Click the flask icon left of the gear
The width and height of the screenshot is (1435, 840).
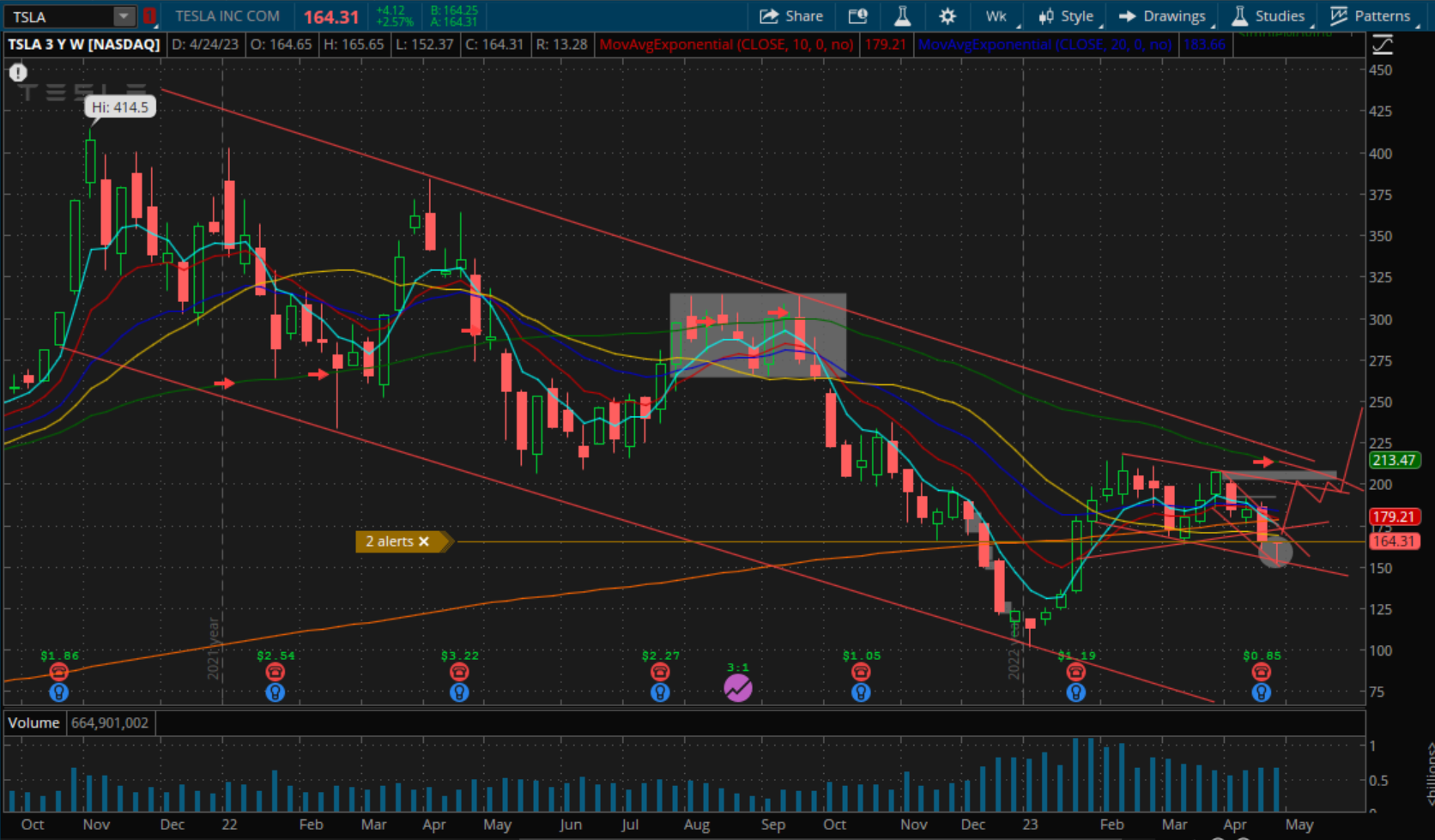[x=902, y=16]
